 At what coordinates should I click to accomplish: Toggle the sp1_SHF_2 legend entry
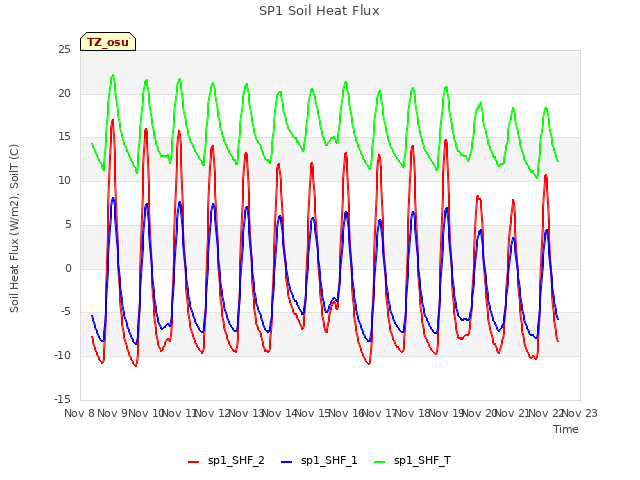coord(226,461)
